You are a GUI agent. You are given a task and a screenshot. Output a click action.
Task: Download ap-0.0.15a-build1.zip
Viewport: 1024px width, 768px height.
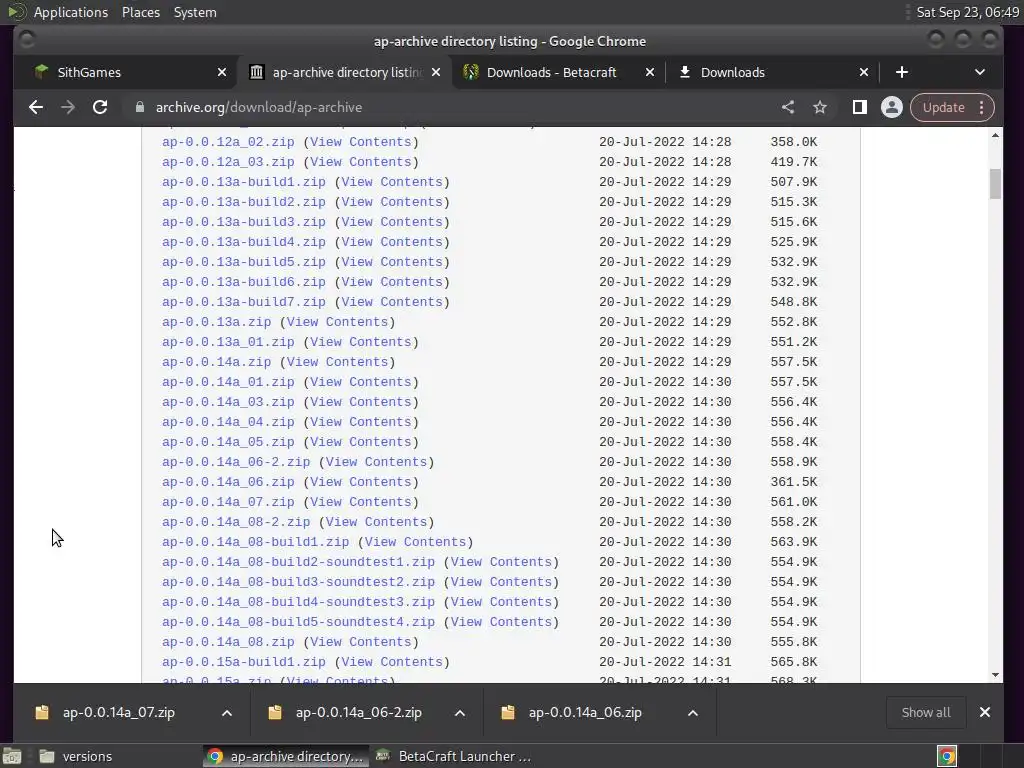tap(244, 662)
